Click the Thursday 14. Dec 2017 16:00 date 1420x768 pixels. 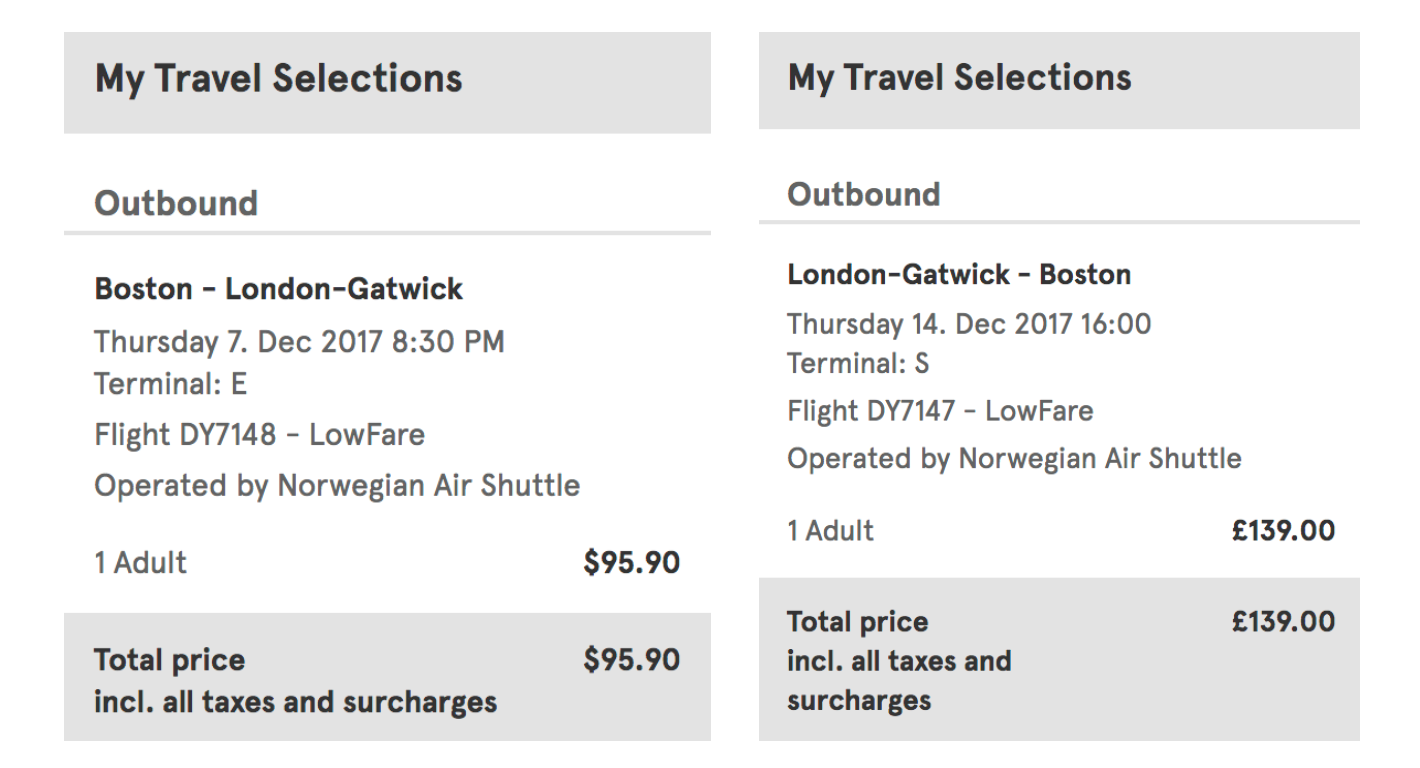pyautogui.click(x=969, y=324)
